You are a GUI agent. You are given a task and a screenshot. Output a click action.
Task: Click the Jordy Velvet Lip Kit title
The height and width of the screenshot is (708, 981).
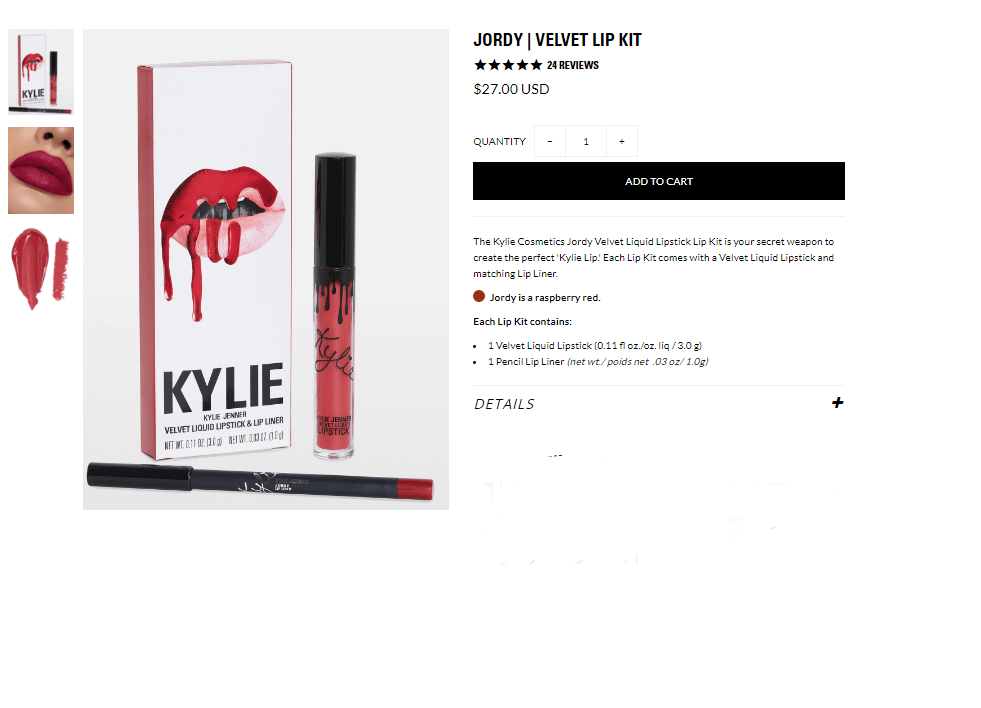557,40
